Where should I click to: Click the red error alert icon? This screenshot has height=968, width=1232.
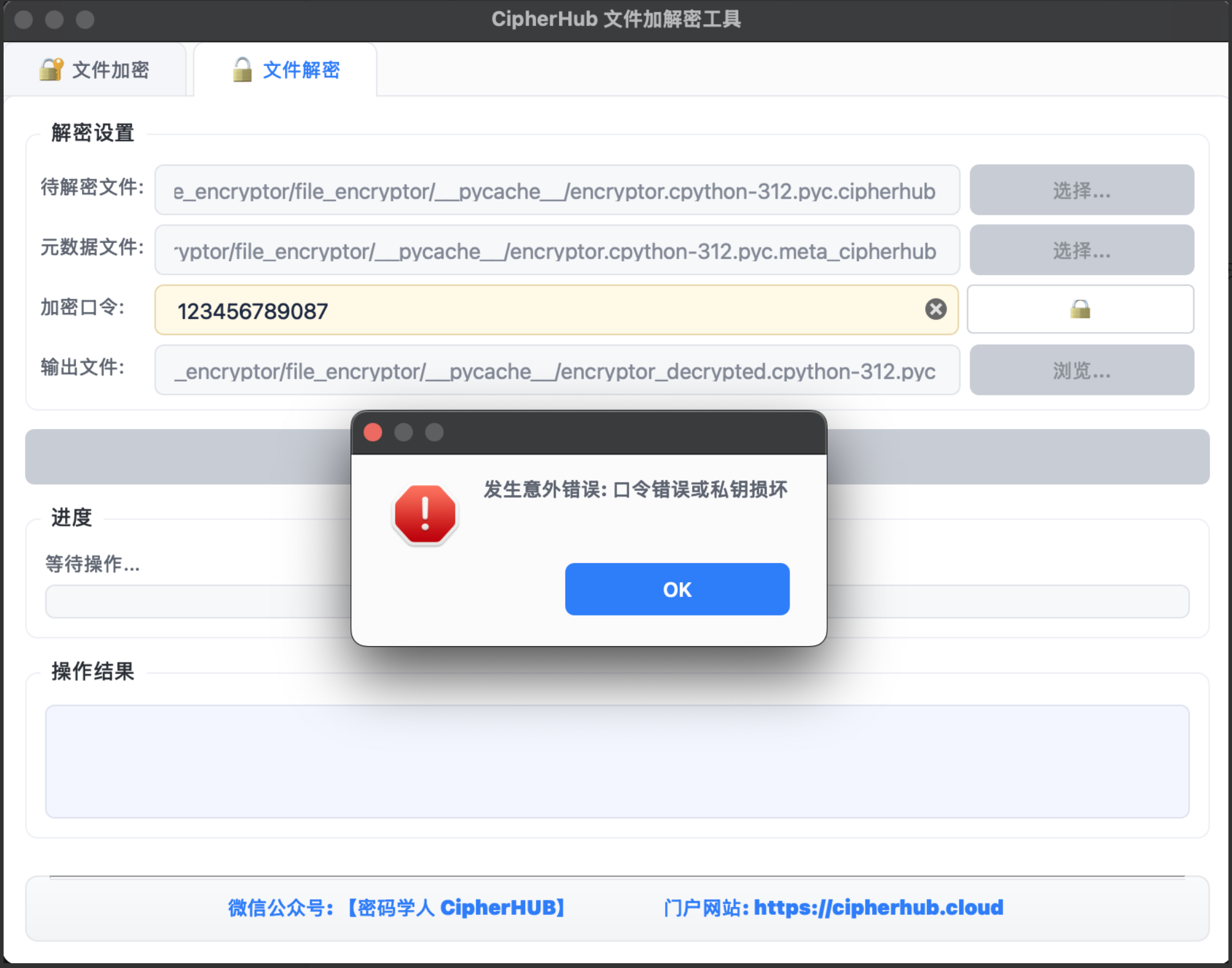pos(425,513)
